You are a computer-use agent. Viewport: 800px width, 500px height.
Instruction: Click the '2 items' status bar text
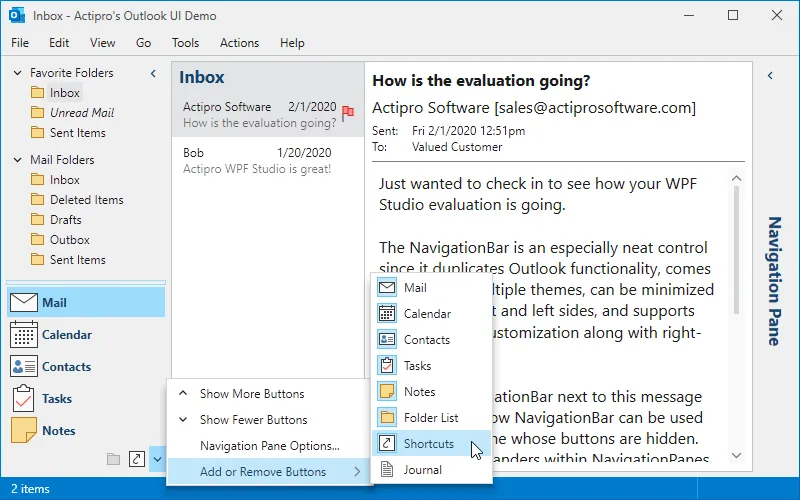click(x=30, y=489)
